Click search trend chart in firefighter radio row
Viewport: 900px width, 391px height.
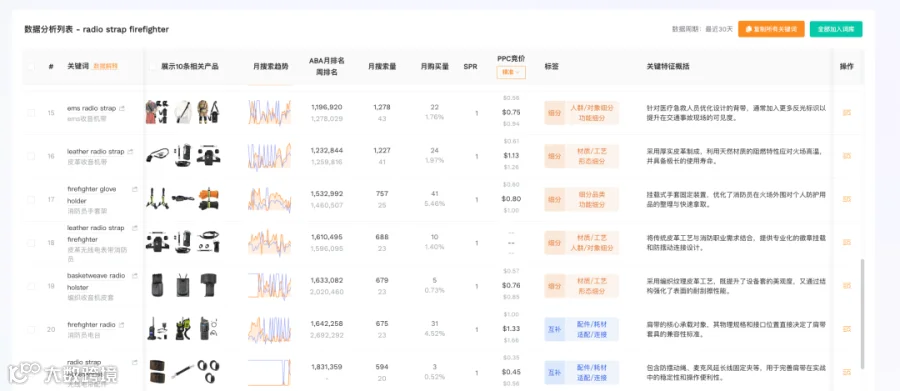(x=269, y=329)
